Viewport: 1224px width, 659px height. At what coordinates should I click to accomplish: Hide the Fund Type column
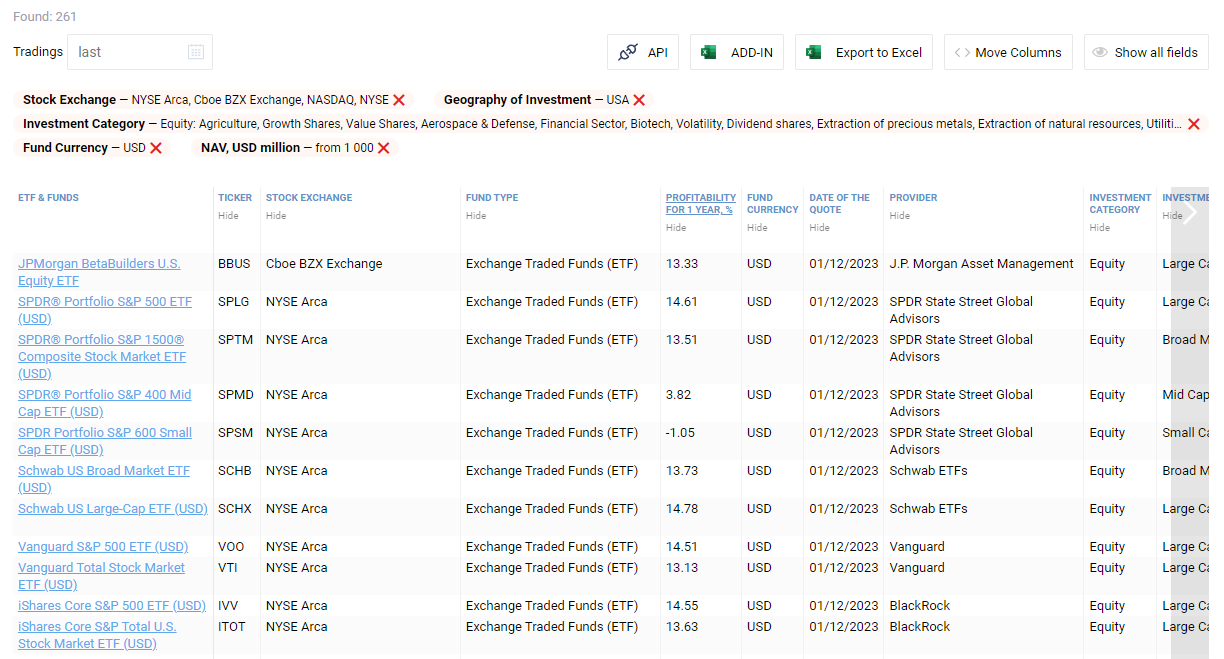(x=476, y=216)
